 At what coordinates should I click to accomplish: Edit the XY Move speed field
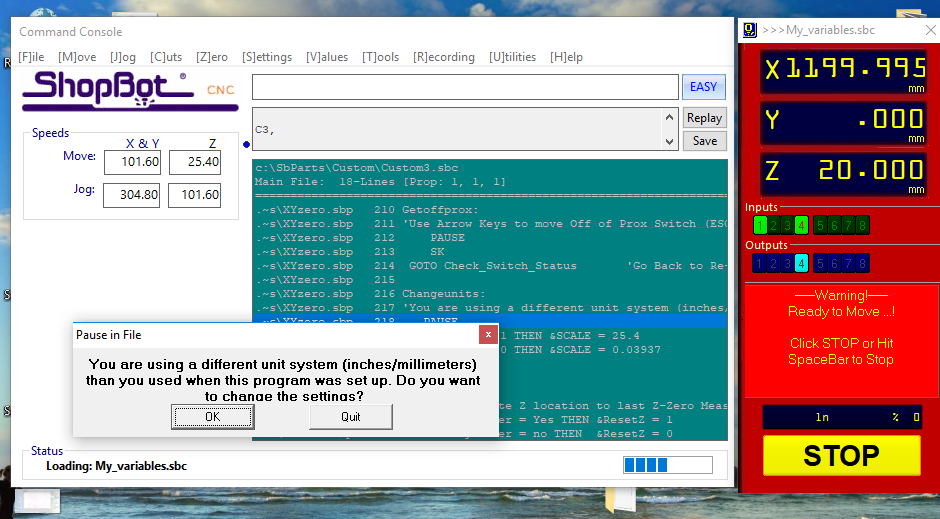[132, 162]
